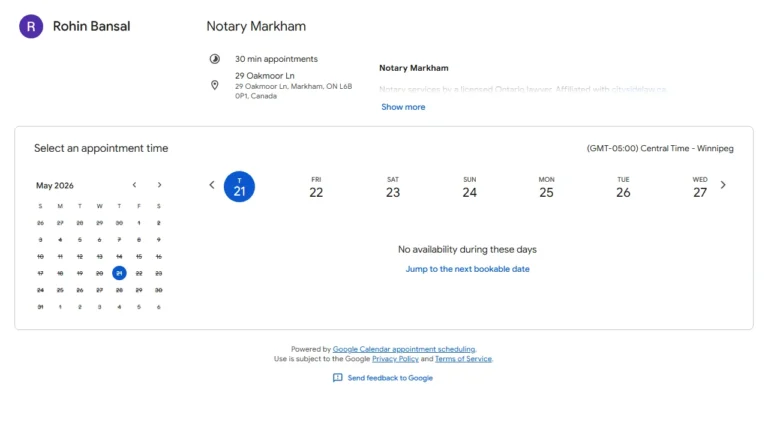Click the 29 Oakmoor Ln address heading
The image size is (768, 432).
(x=264, y=76)
